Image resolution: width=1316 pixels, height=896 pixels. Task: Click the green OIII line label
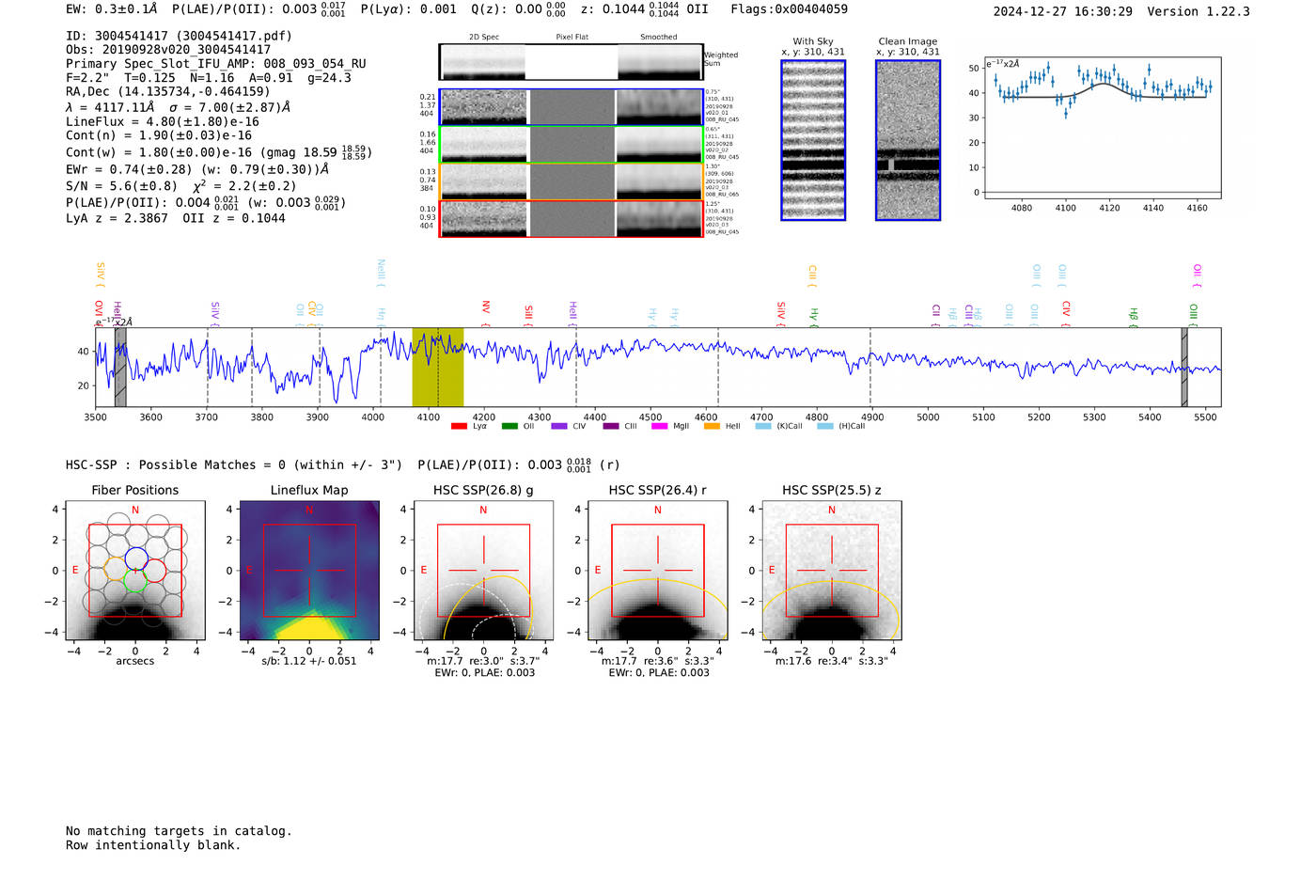point(1194,315)
